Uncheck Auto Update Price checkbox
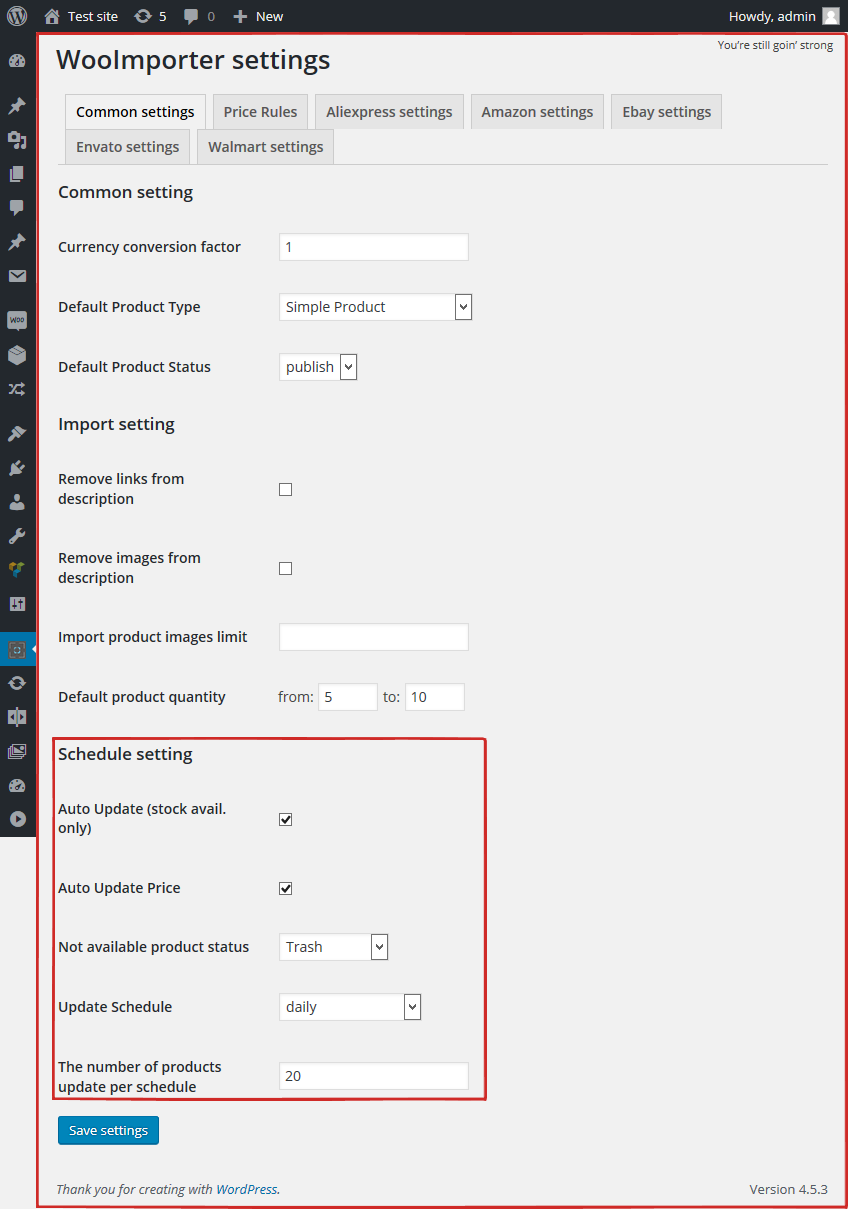This screenshot has height=1209, width=848. pyautogui.click(x=285, y=888)
